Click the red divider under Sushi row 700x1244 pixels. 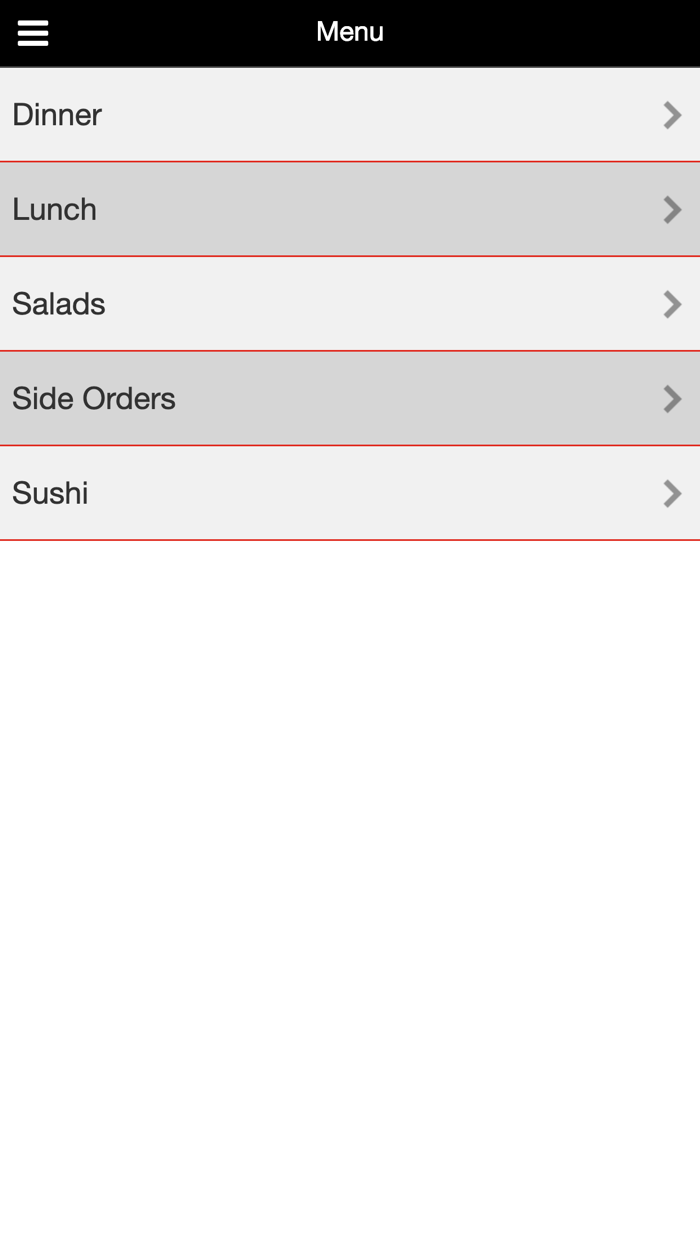pos(350,540)
